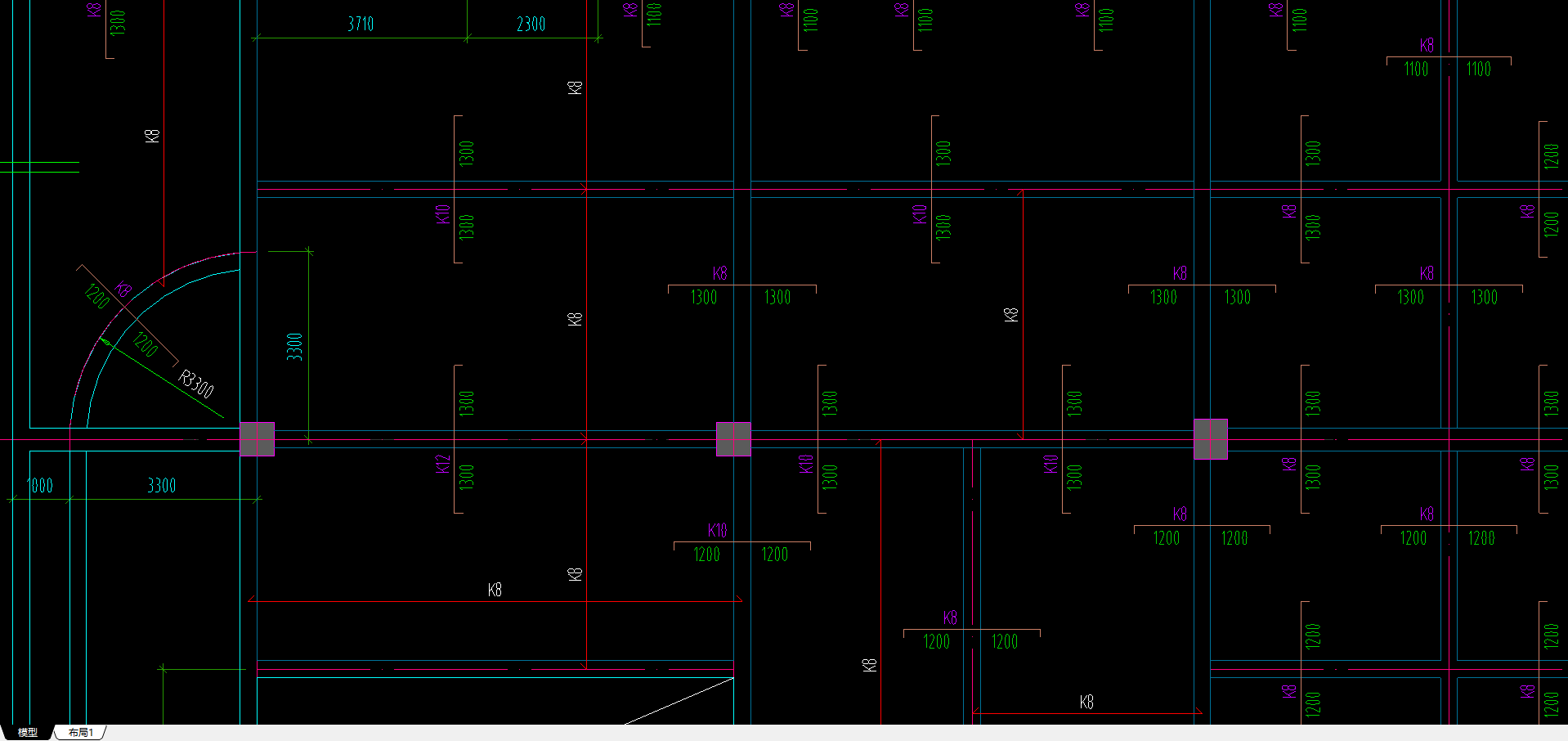This screenshot has width=1568, height=741.
Task: Select the 2300 dimension text
Action: pos(531,24)
